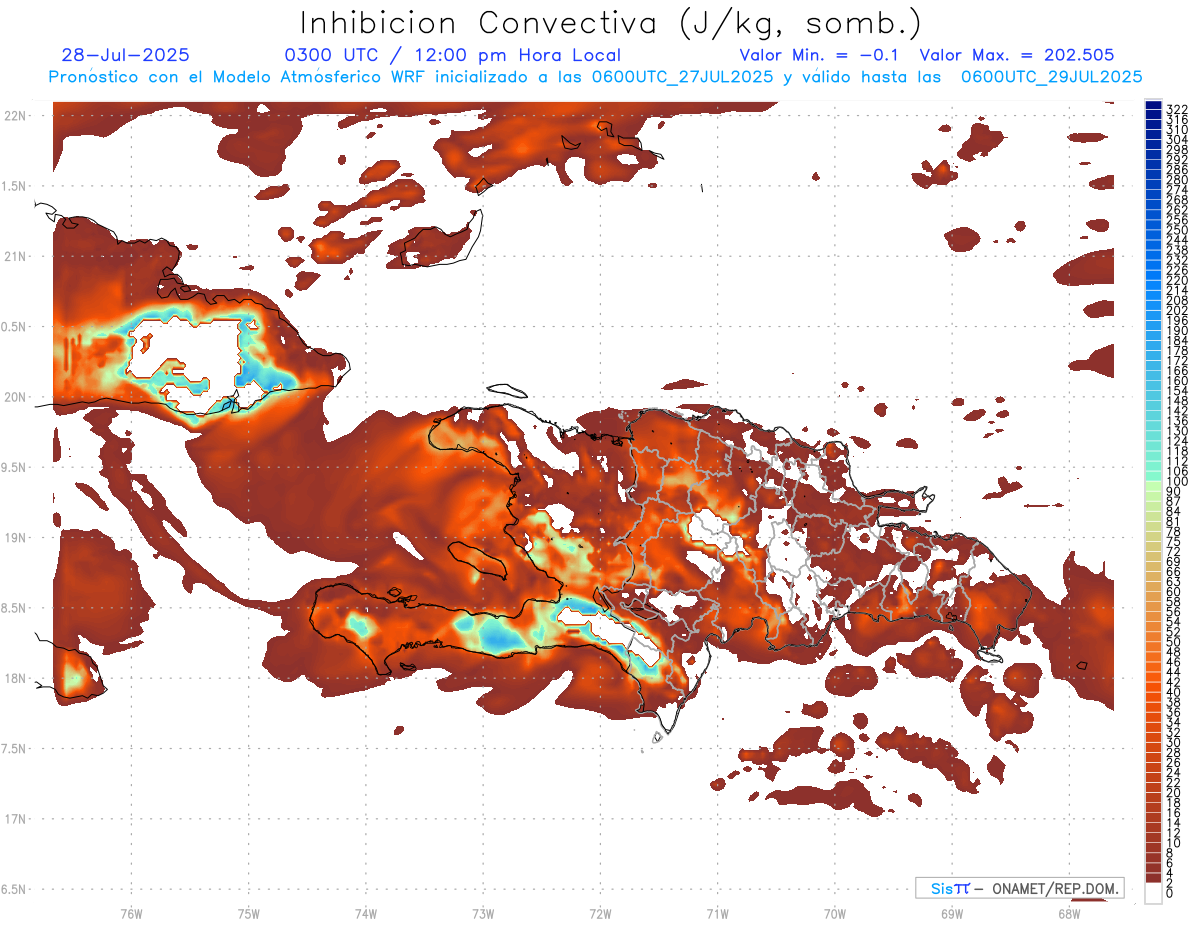Click the date "28-Jul-2025"
The width and height of the screenshot is (1200, 927).
(125, 56)
